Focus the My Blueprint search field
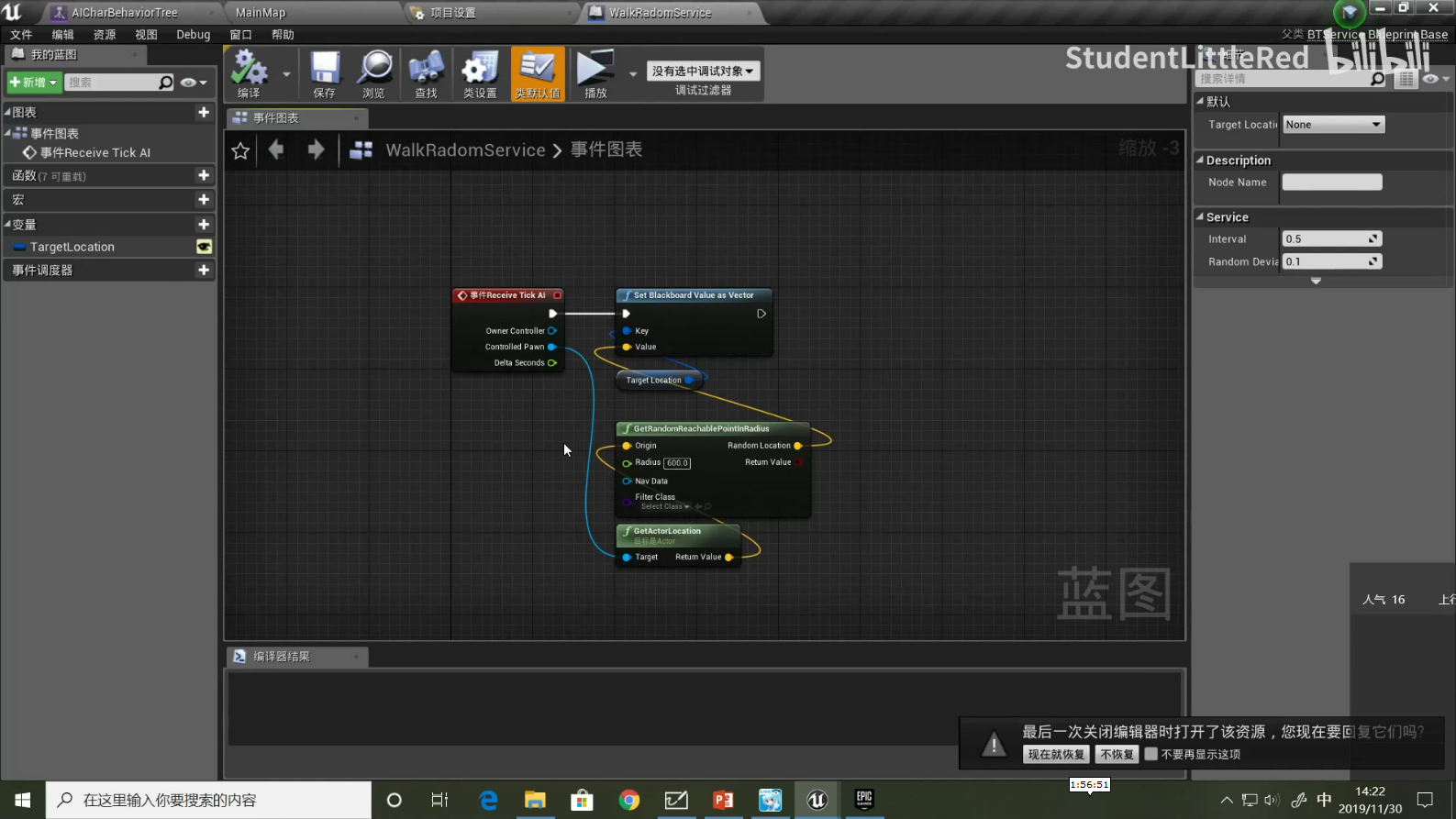 [111, 83]
